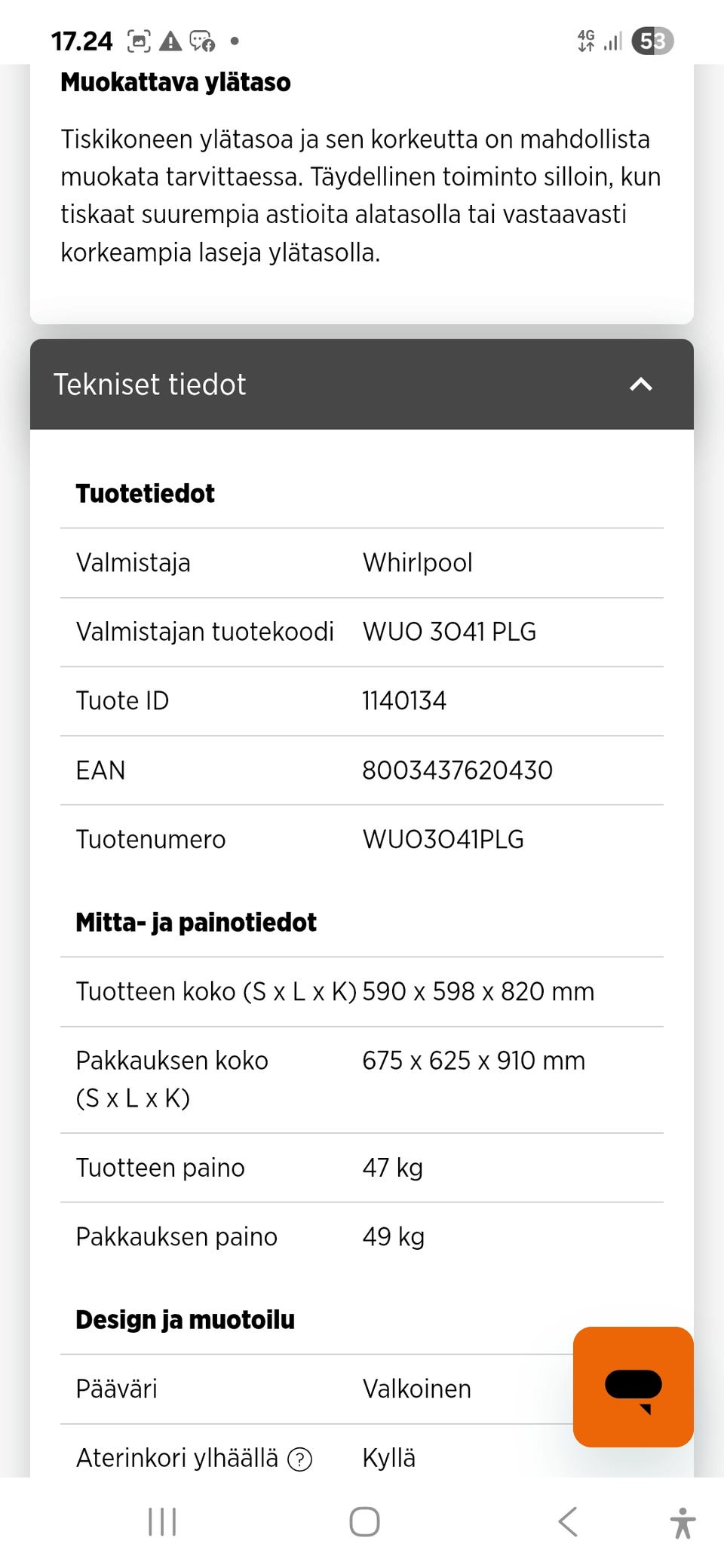This screenshot has height=1568, width=724.
Task: Click the help icon beside Aterinkori ylhäällä
Action: [300, 1459]
